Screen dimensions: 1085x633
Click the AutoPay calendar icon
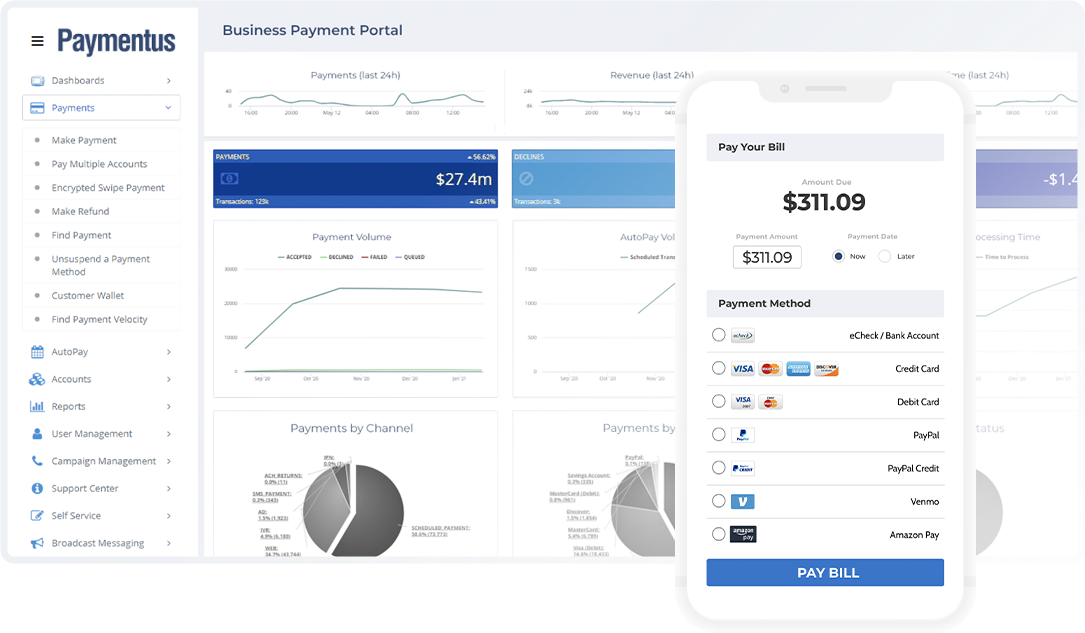(x=37, y=352)
